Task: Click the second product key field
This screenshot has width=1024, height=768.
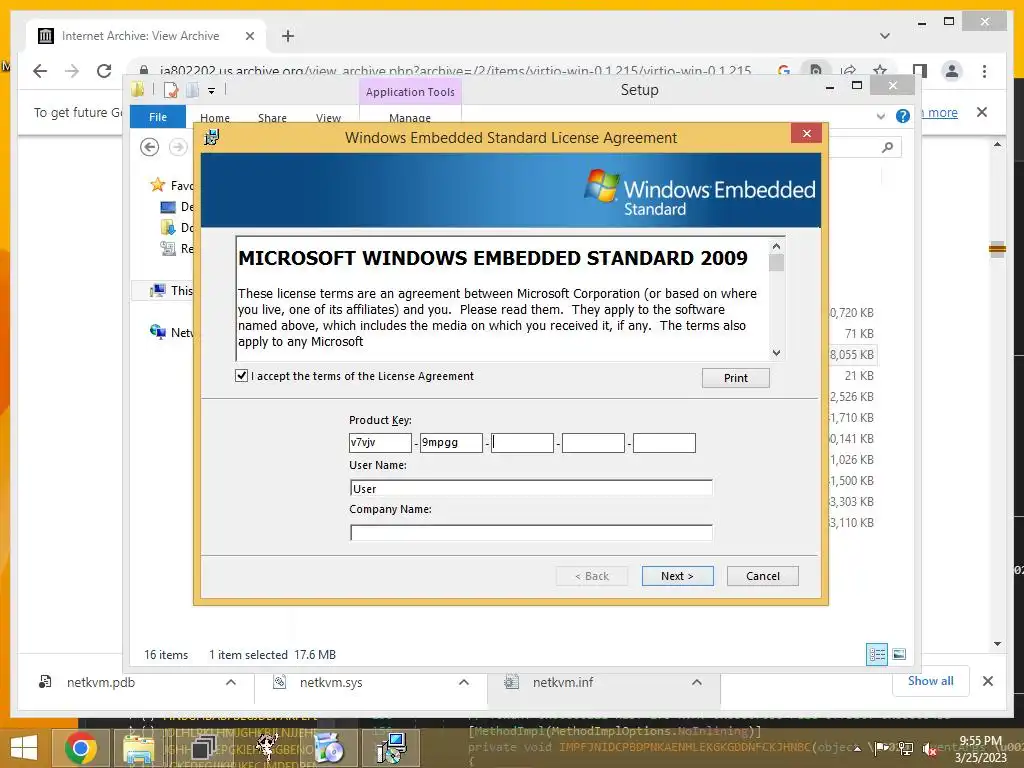Action: [x=451, y=443]
